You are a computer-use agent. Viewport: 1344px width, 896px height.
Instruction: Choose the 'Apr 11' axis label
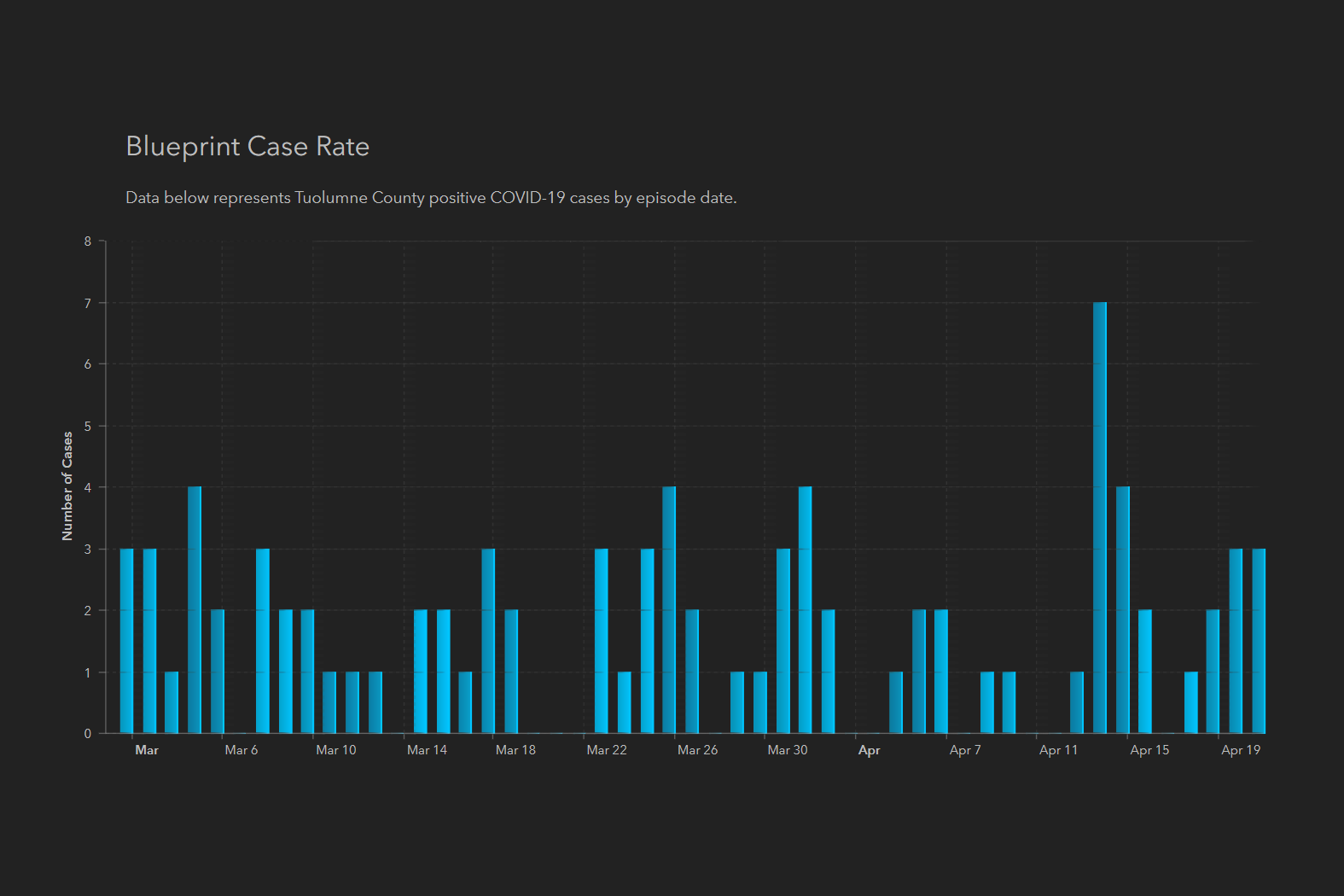point(1058,750)
